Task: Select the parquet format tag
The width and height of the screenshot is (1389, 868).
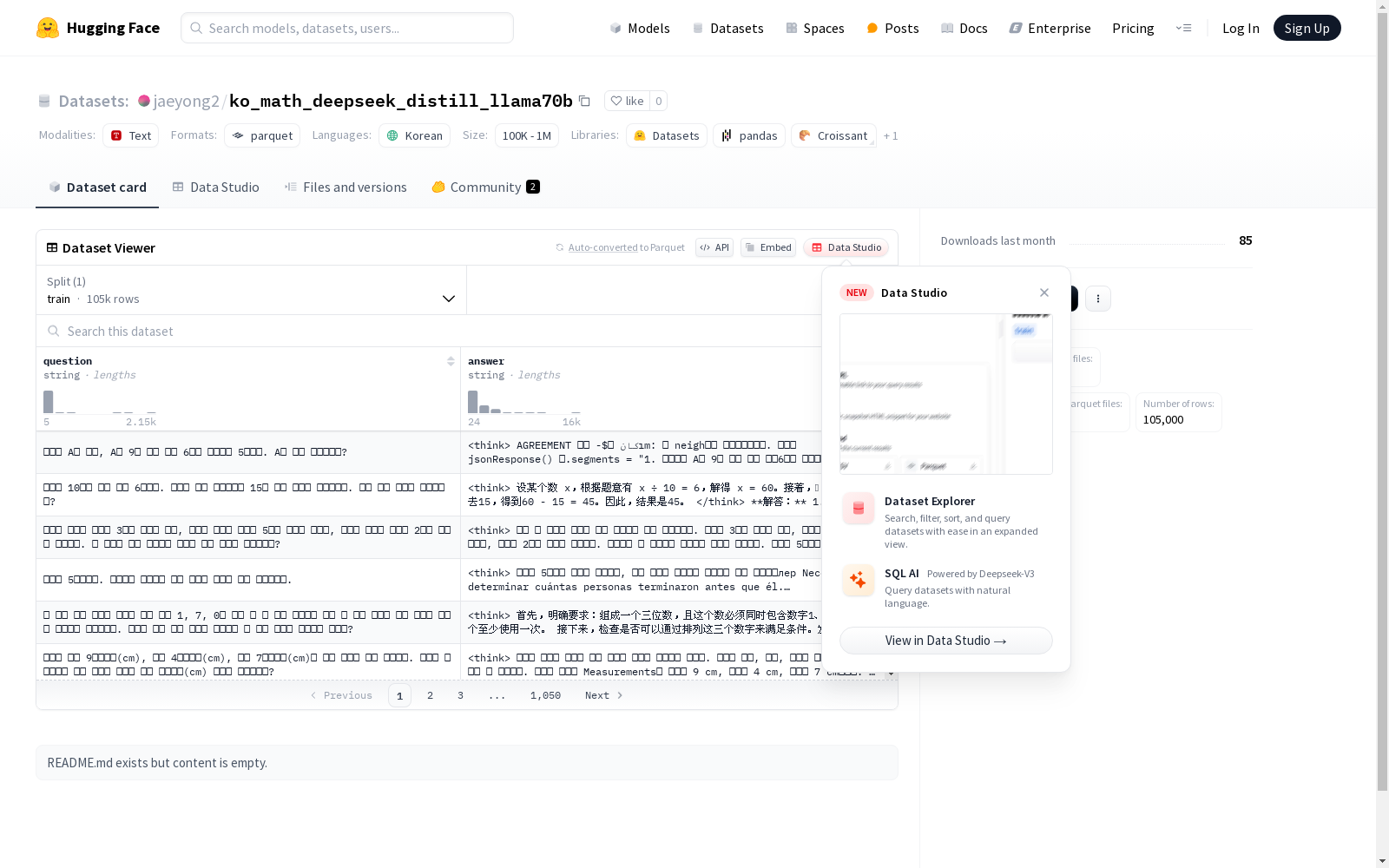Action: coord(262,135)
